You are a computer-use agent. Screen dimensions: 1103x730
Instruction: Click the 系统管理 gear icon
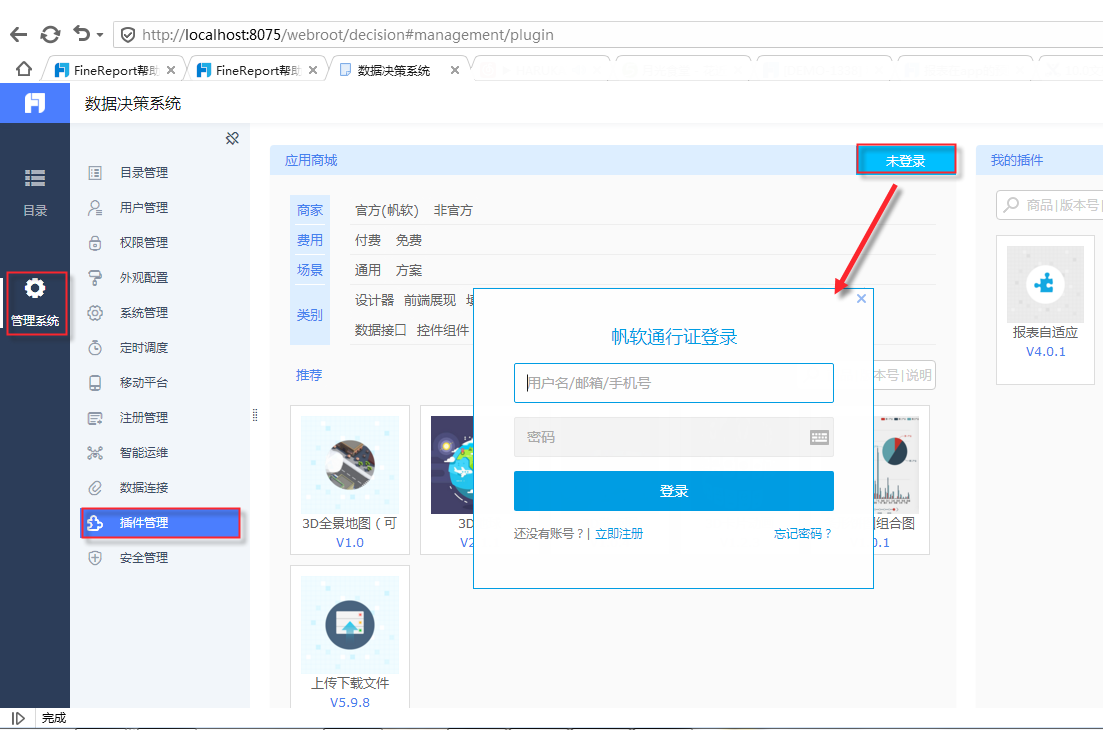click(x=95, y=313)
